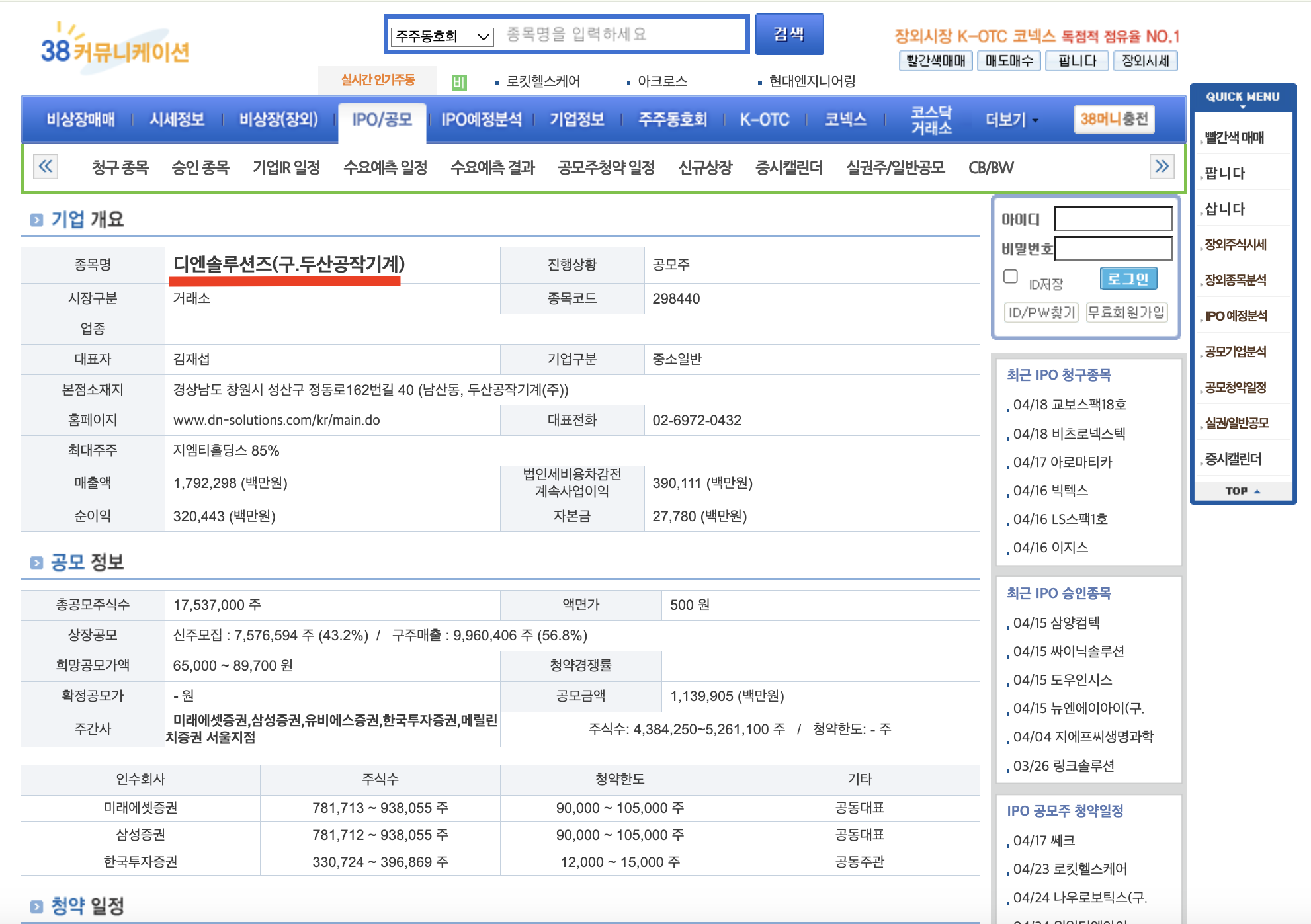This screenshot has width=1311, height=924.
Task: Click the right double-arrow submenu scroll icon
Action: click(1162, 167)
